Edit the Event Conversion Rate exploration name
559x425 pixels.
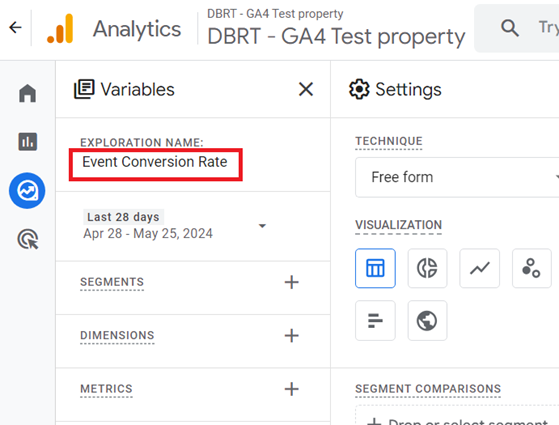coord(155,162)
